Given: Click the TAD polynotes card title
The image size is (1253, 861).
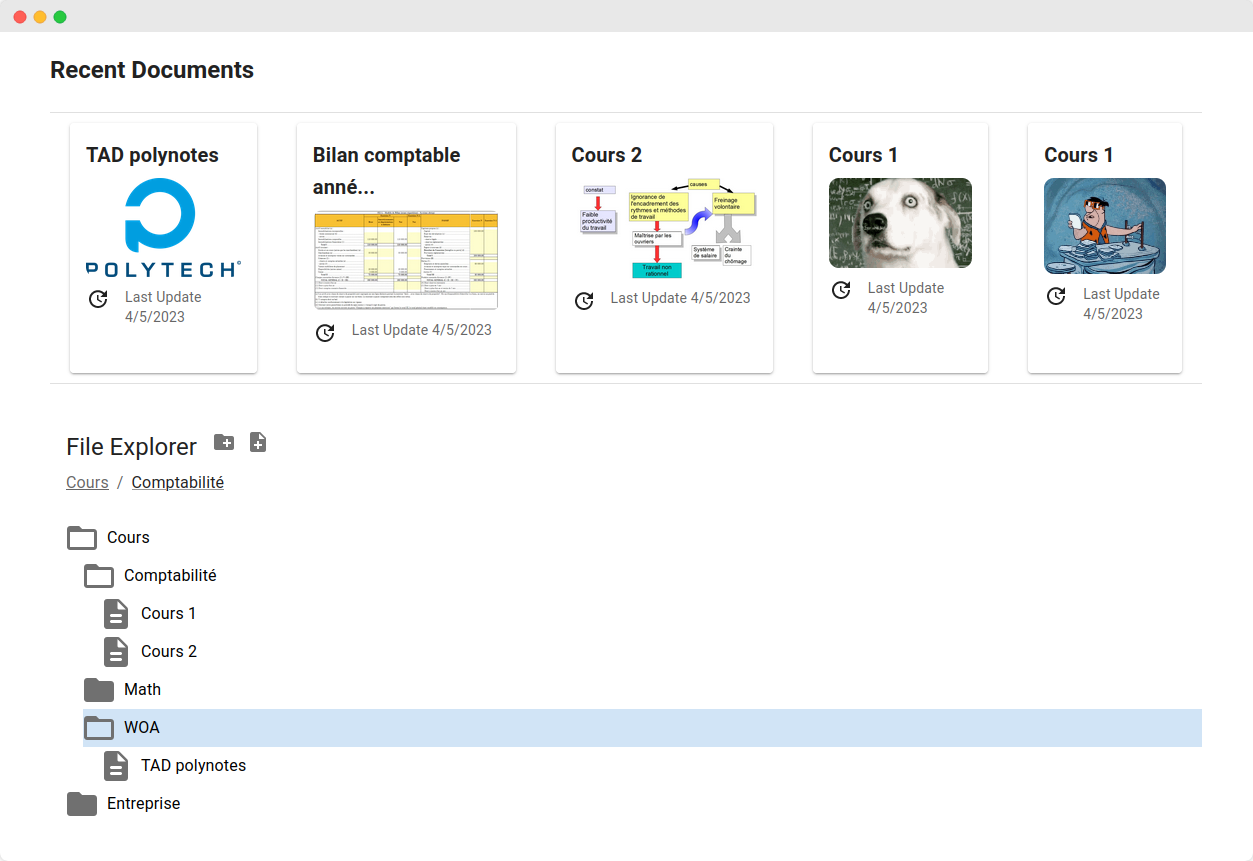Looking at the screenshot, I should coord(152,155).
